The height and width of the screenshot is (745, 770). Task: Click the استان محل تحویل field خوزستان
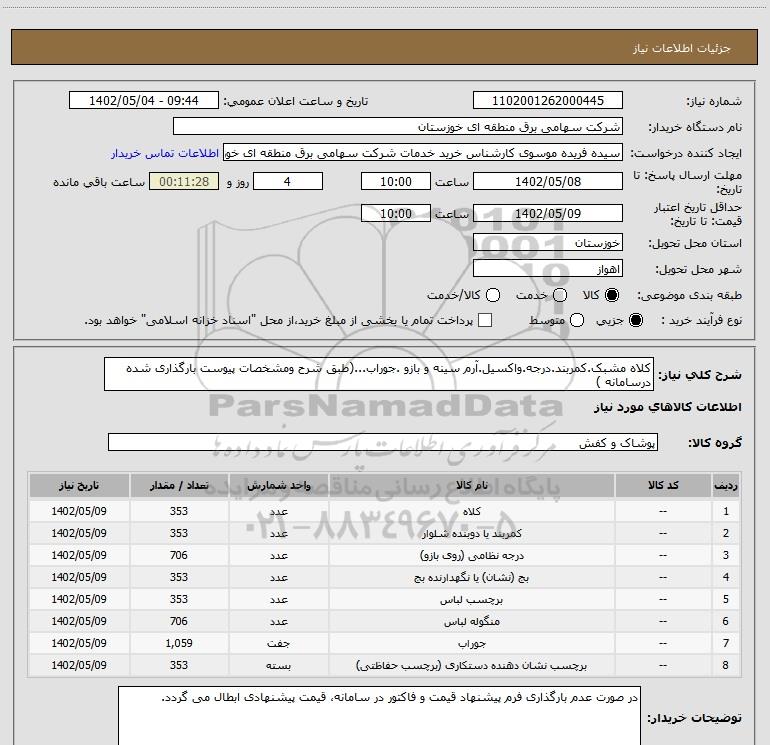(x=547, y=243)
